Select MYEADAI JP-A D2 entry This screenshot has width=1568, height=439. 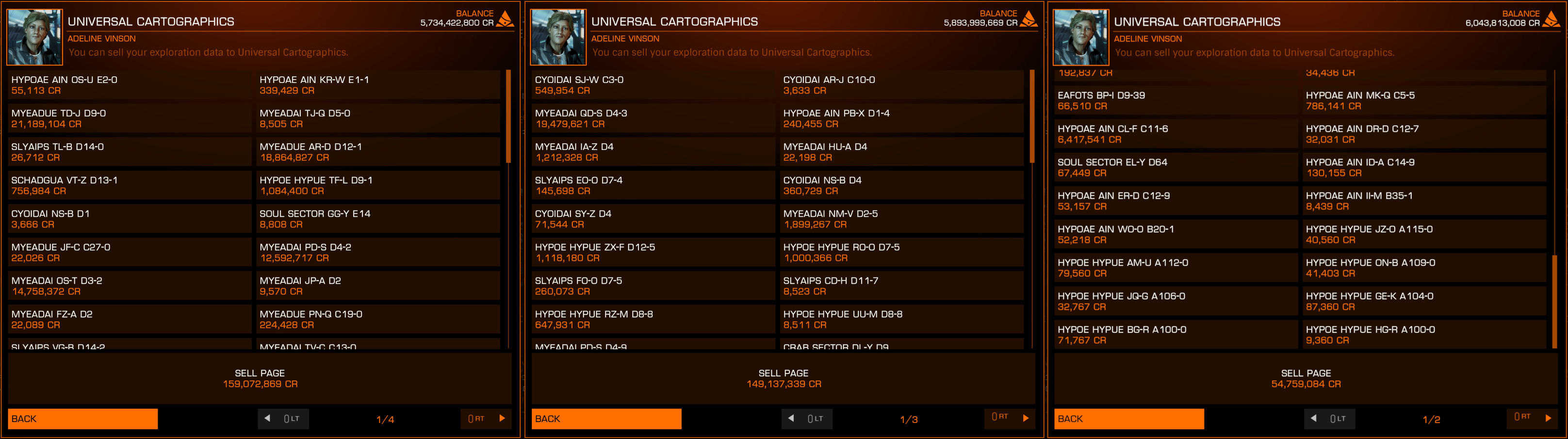click(x=378, y=286)
